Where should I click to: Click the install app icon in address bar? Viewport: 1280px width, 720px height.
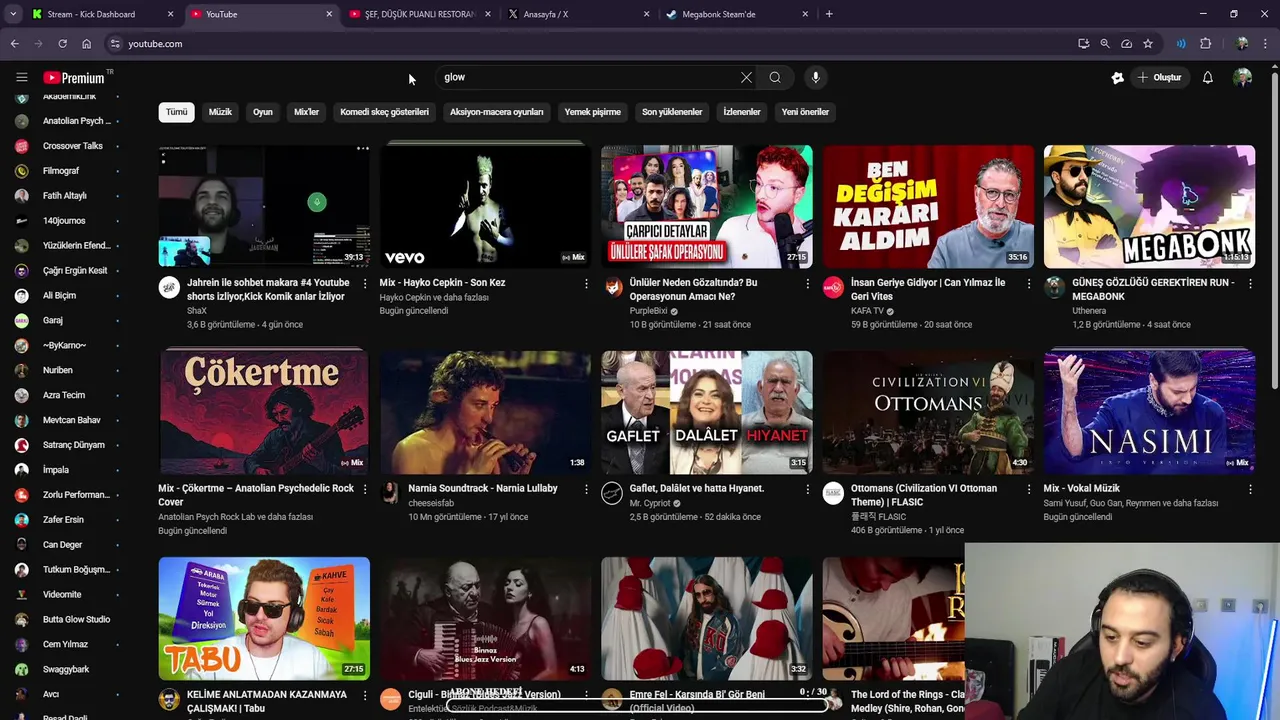click(x=1083, y=44)
